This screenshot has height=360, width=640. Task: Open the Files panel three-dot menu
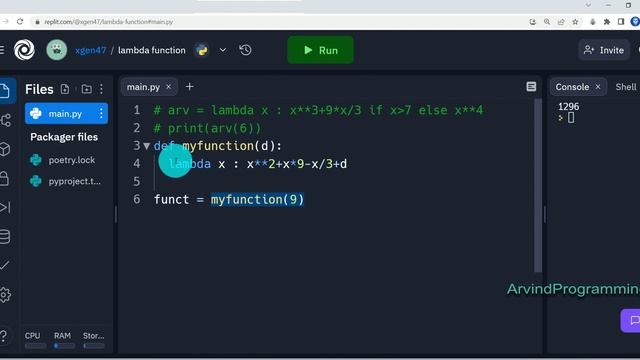pos(101,89)
